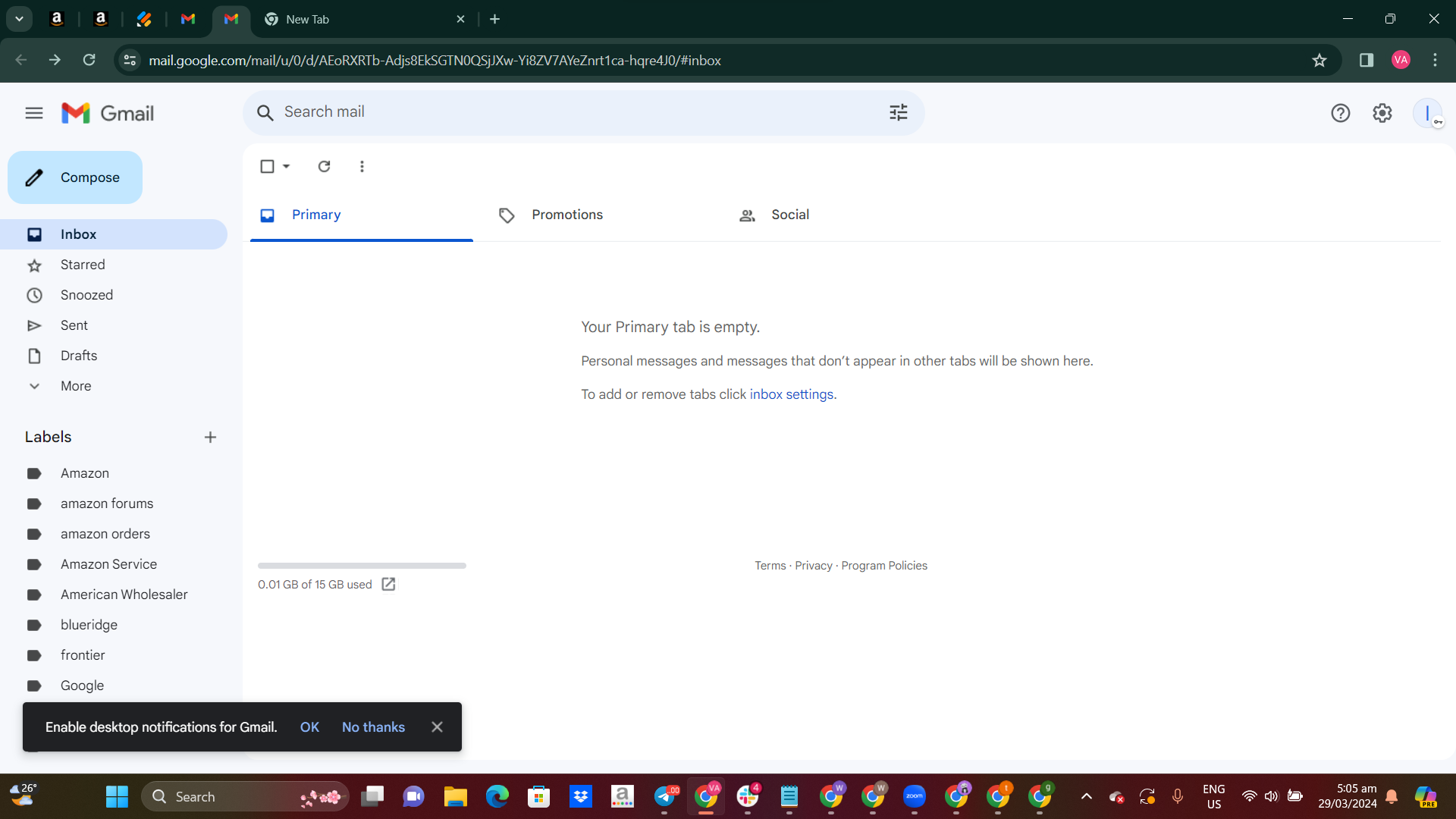Open a new Chrome tab
This screenshot has height=819, width=1456.
pyautogui.click(x=495, y=19)
